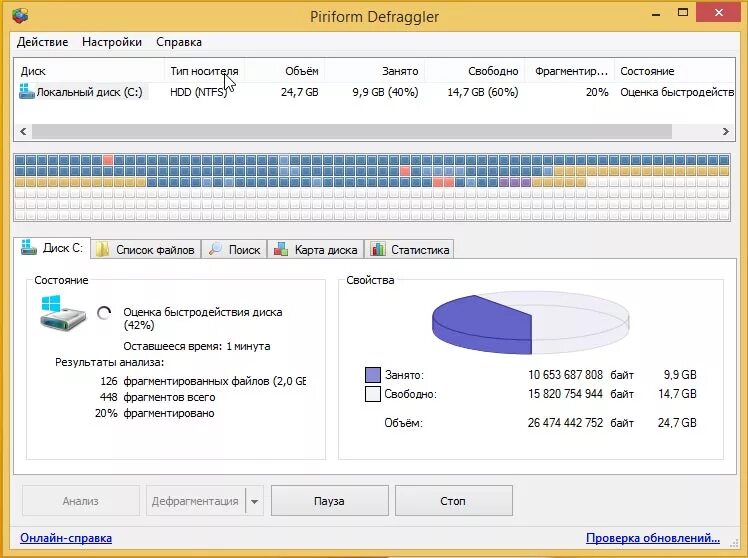Viewport: 748px width, 558px height.
Task: Click the Оставшееся время: 1 минута text
Action: click(197, 346)
